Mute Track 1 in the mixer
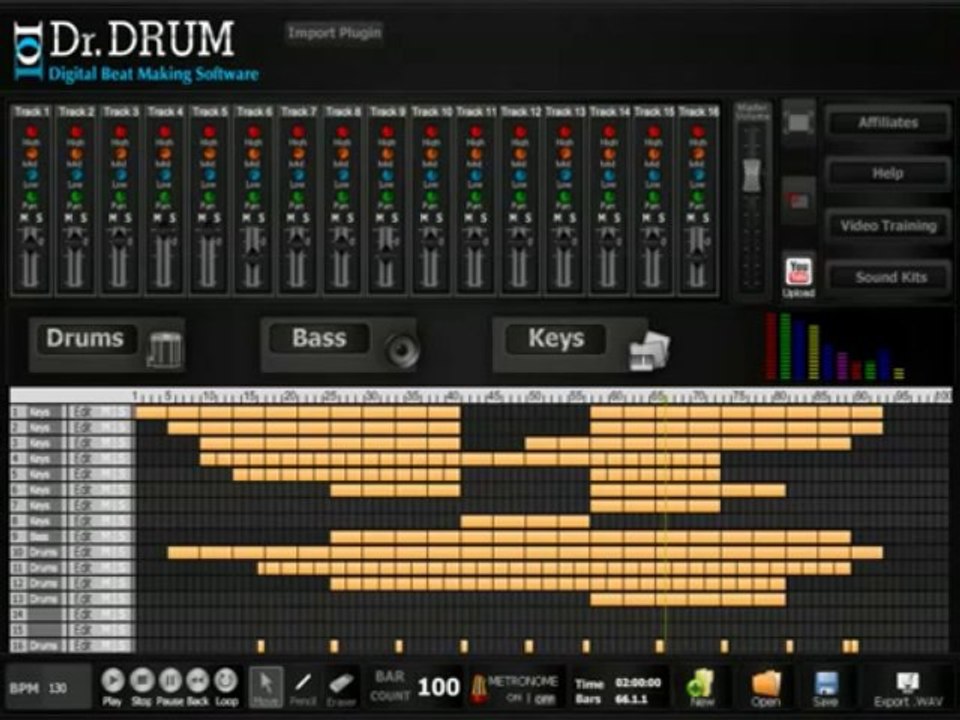The width and height of the screenshot is (960, 720). point(25,218)
